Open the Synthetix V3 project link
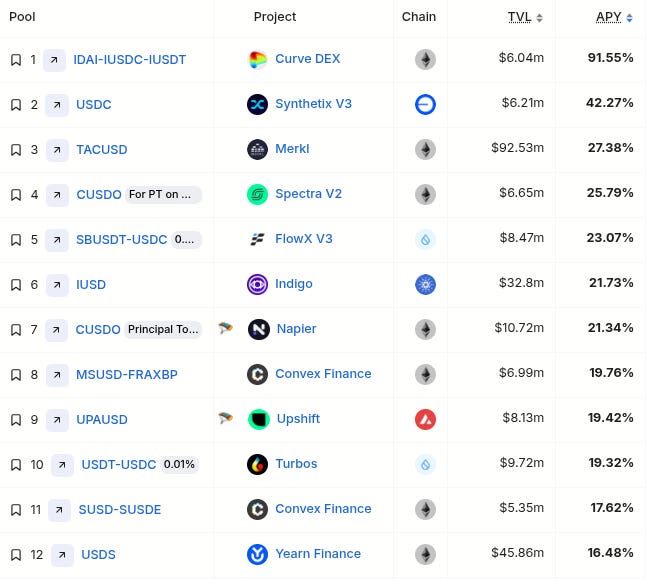The image size is (646, 579). 314,104
